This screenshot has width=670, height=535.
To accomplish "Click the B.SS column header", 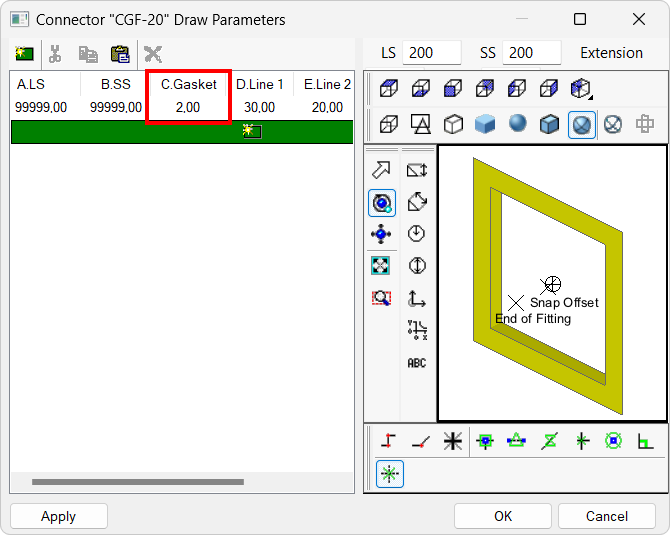I will [115, 84].
